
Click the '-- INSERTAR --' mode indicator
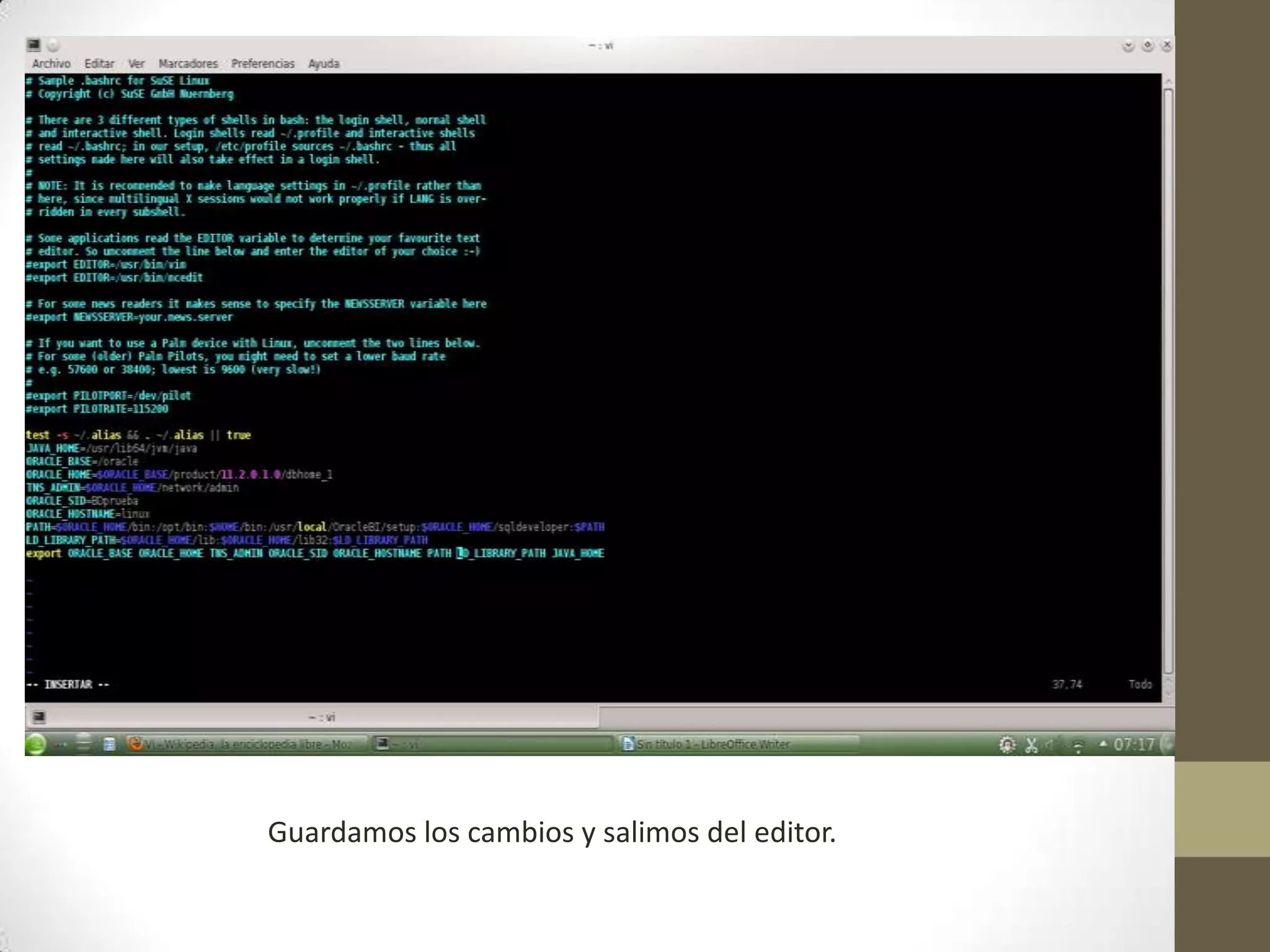(x=68, y=684)
